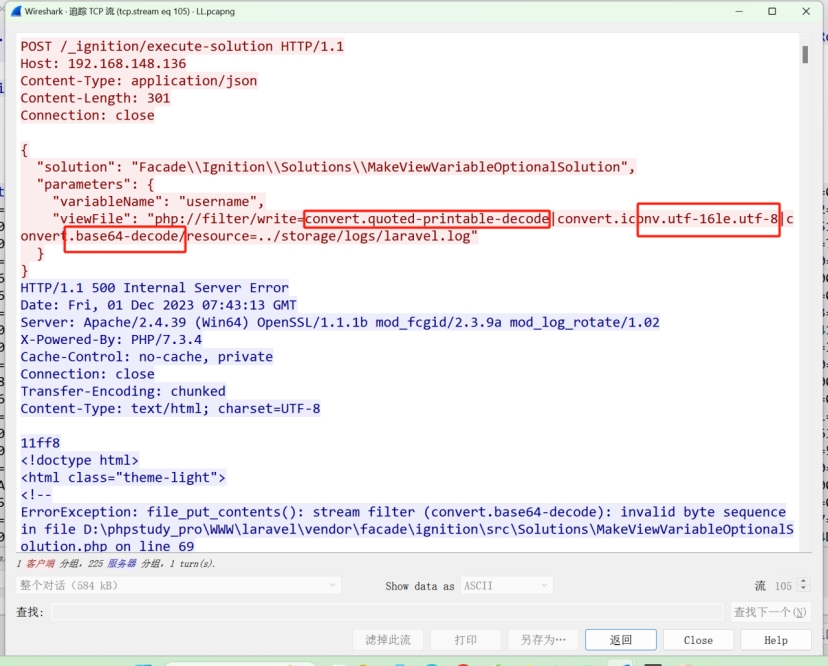Image resolution: width=828 pixels, height=666 pixels.
Task: Click the "Transfer-Encoding: chunked" header line
Action: click(123, 391)
